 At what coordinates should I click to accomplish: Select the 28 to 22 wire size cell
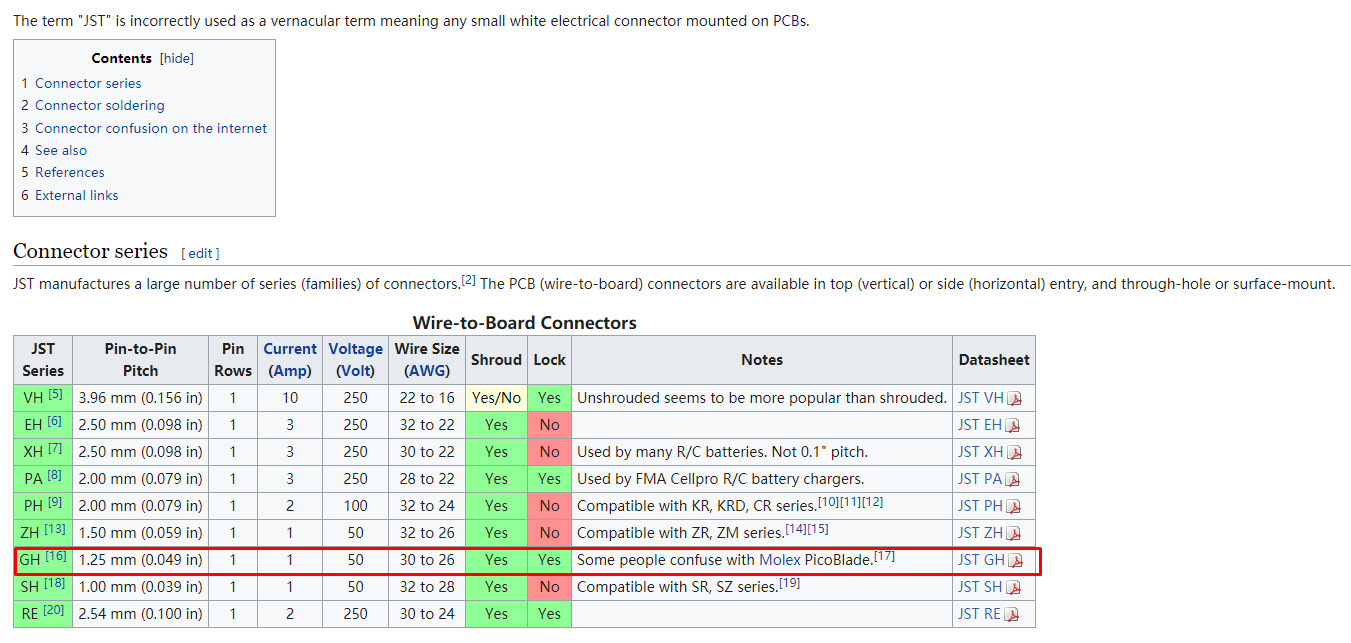(x=427, y=479)
